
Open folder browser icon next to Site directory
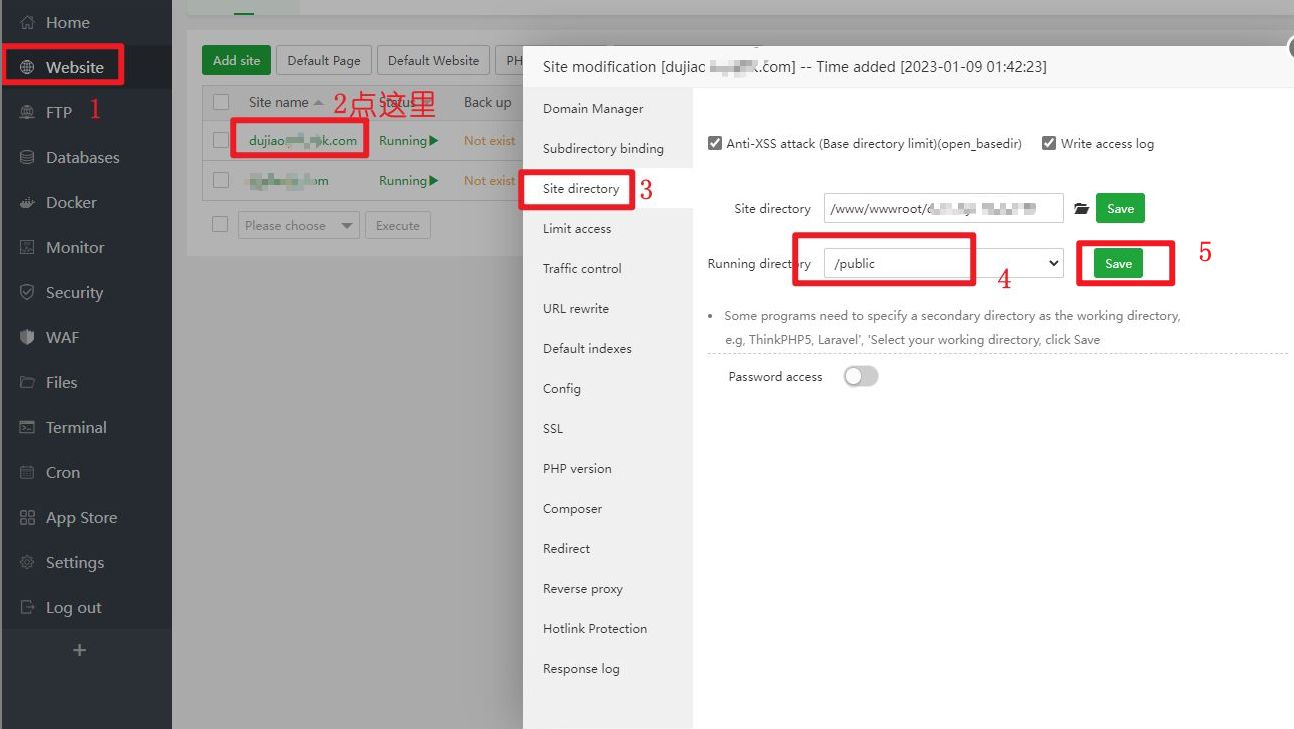click(1081, 208)
